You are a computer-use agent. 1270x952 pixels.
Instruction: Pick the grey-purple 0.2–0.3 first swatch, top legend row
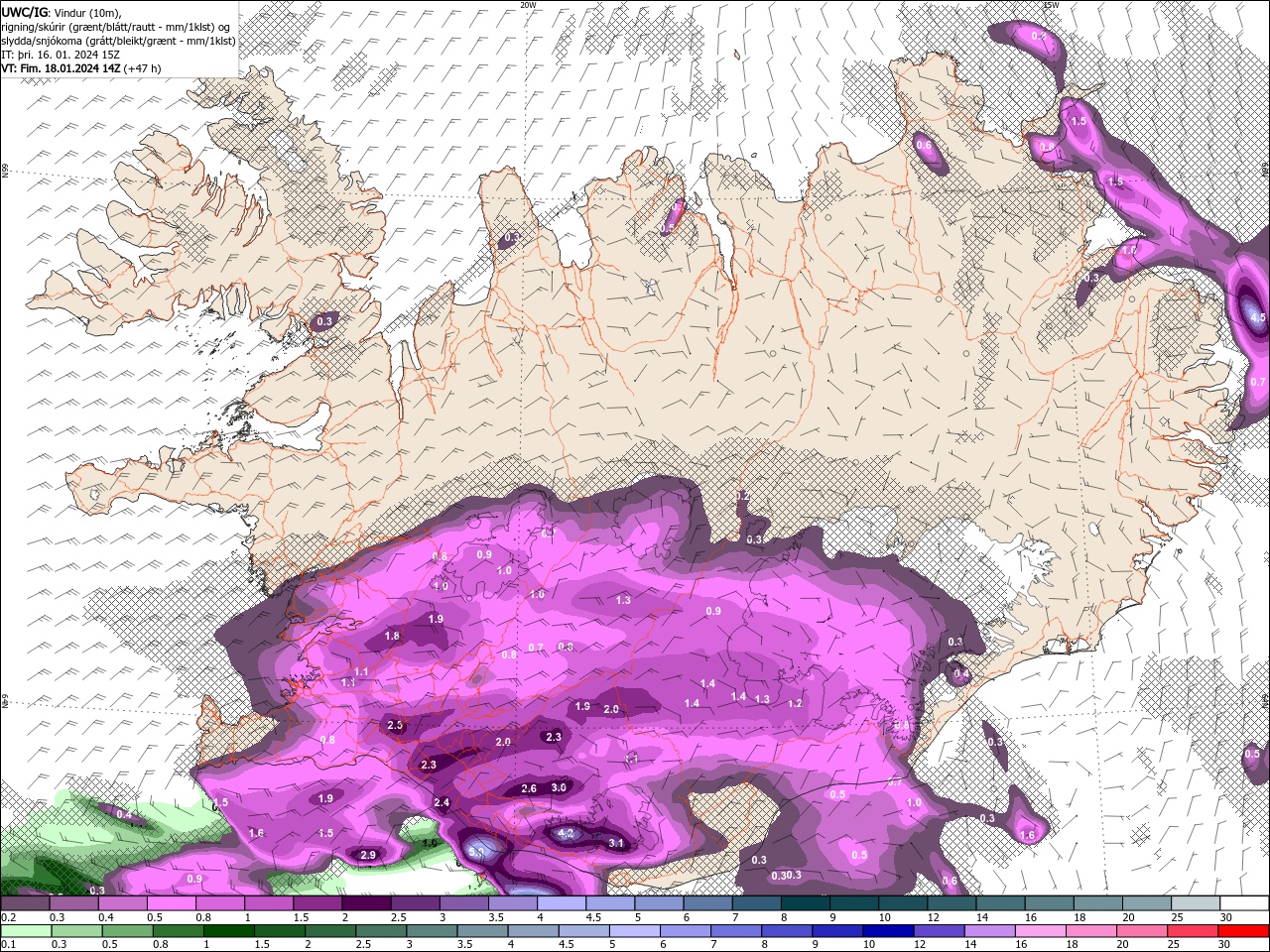click(x=26, y=903)
